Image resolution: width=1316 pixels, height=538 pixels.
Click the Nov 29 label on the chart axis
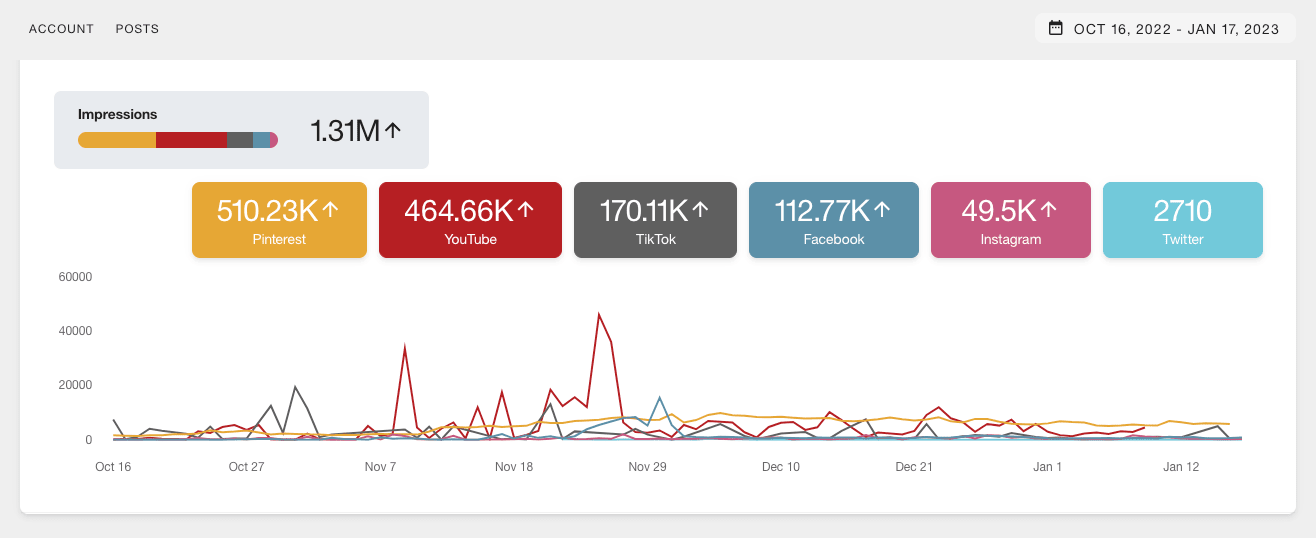(x=647, y=467)
